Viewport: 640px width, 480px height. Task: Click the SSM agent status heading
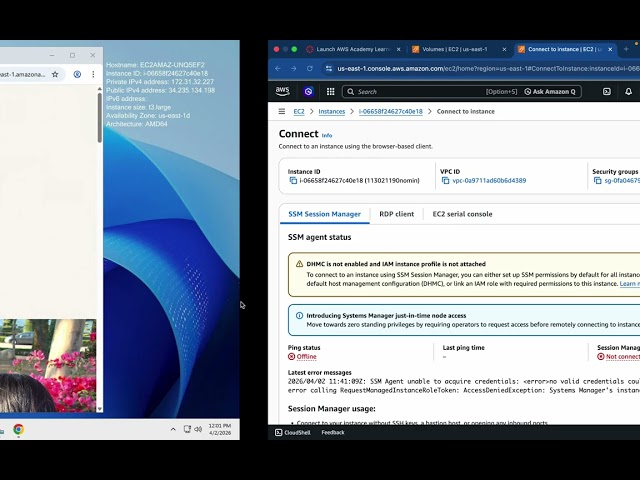pyautogui.click(x=319, y=237)
